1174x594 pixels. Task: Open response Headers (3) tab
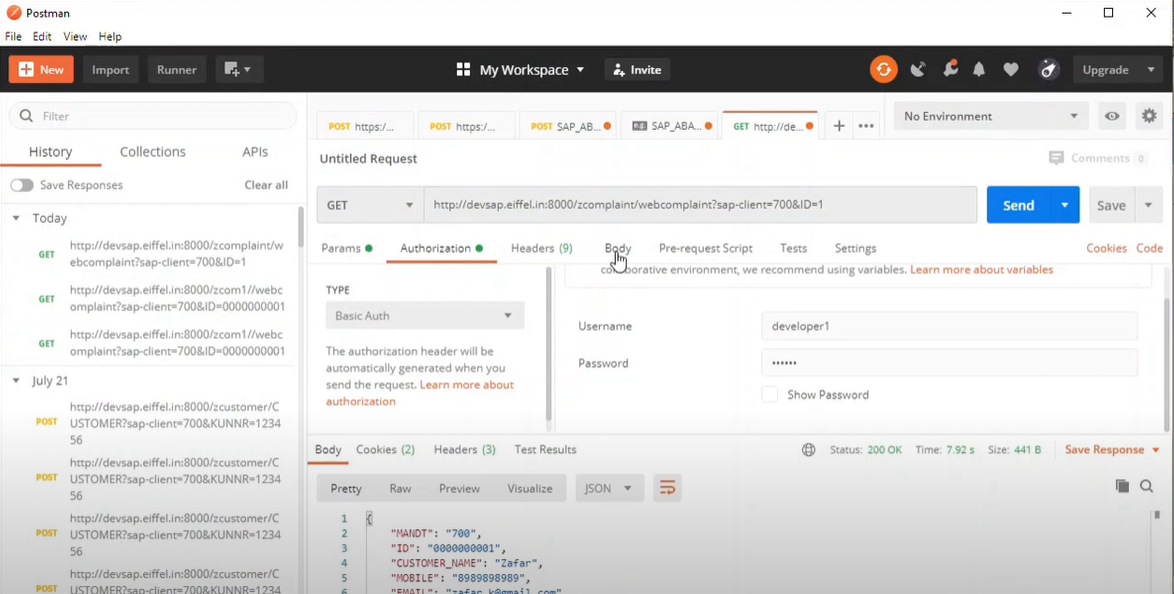click(464, 449)
